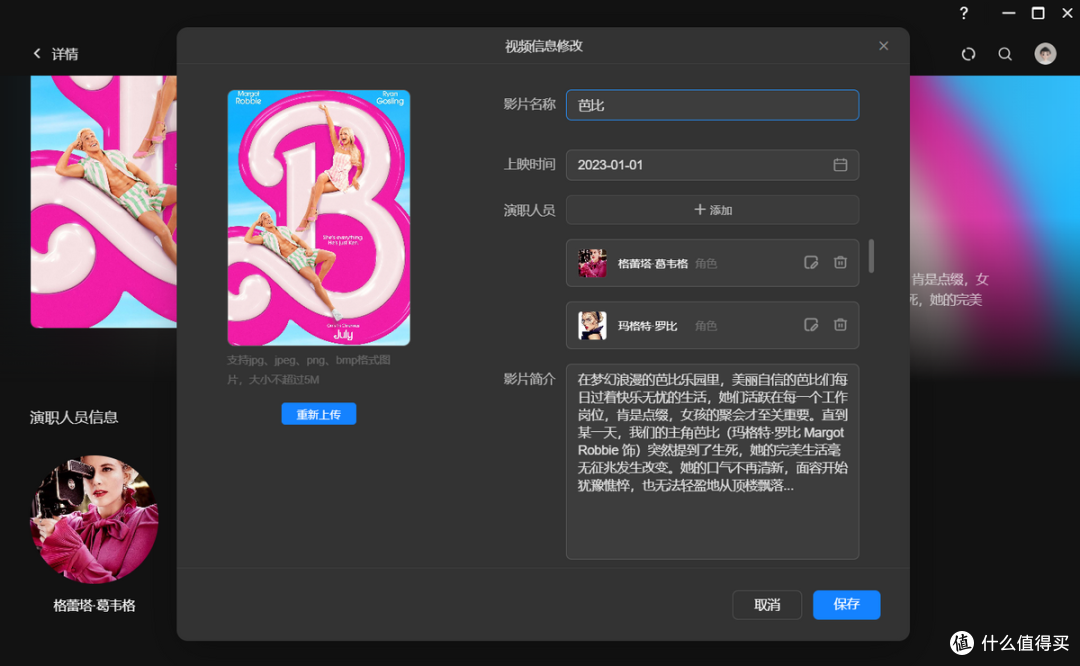Click the 格蕾塔·葛韦格 name under 演职人员信息
The height and width of the screenshot is (666, 1080).
coord(94,605)
